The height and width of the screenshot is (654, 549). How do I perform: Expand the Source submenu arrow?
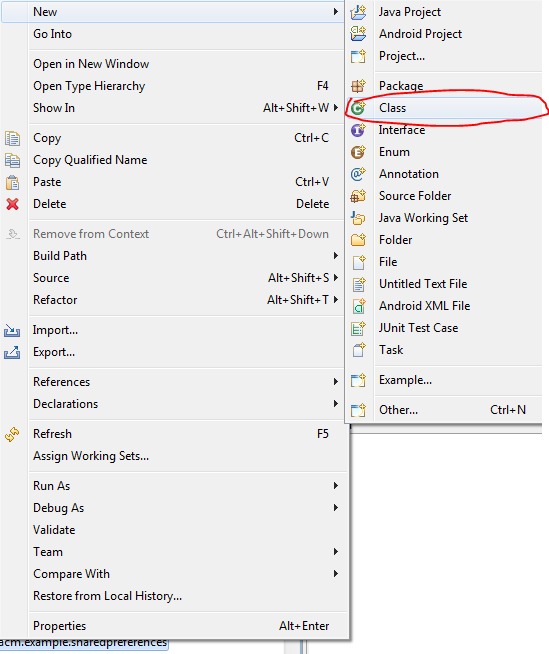tap(335, 277)
